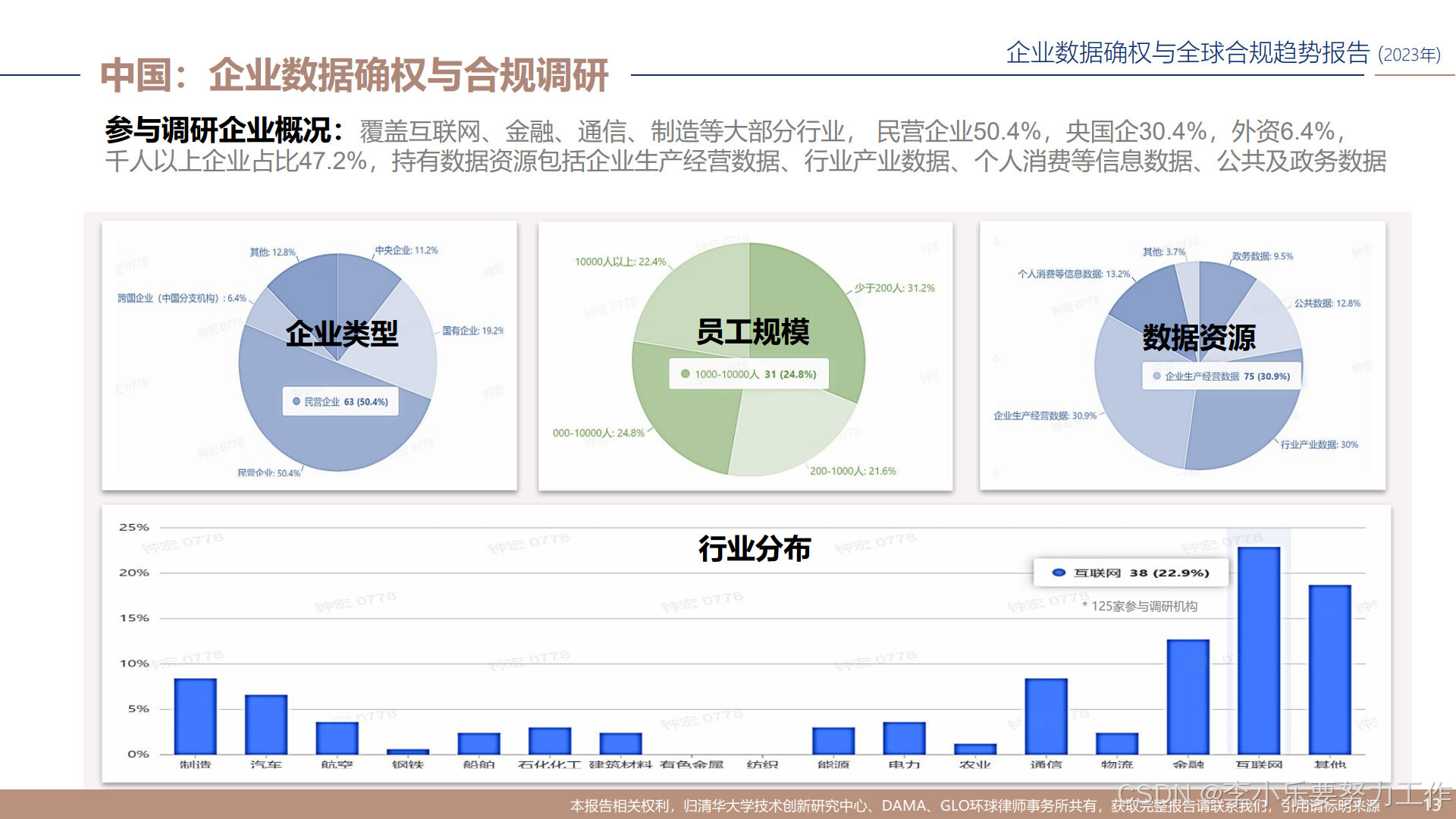Click the 电力 bar in the bar chart
Viewport: 1456px width, 819px height.
click(x=904, y=738)
